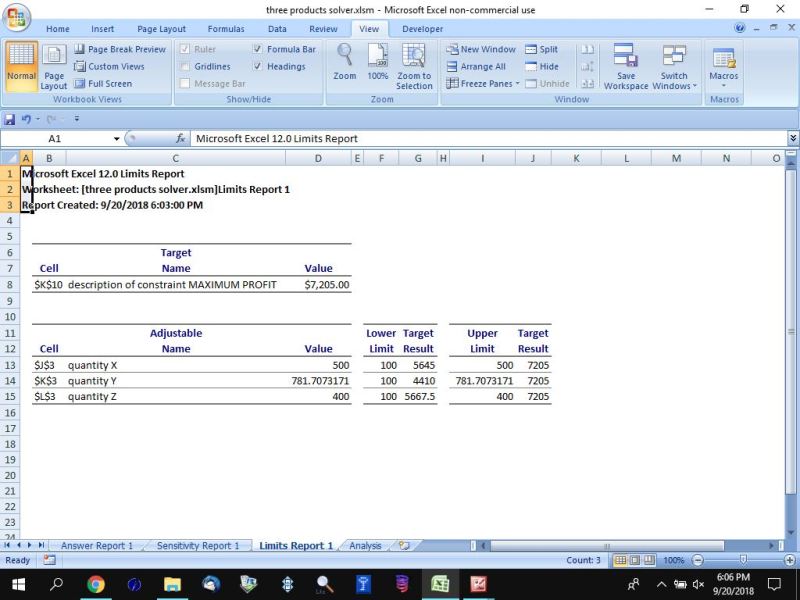Click Save Workspace

626,66
